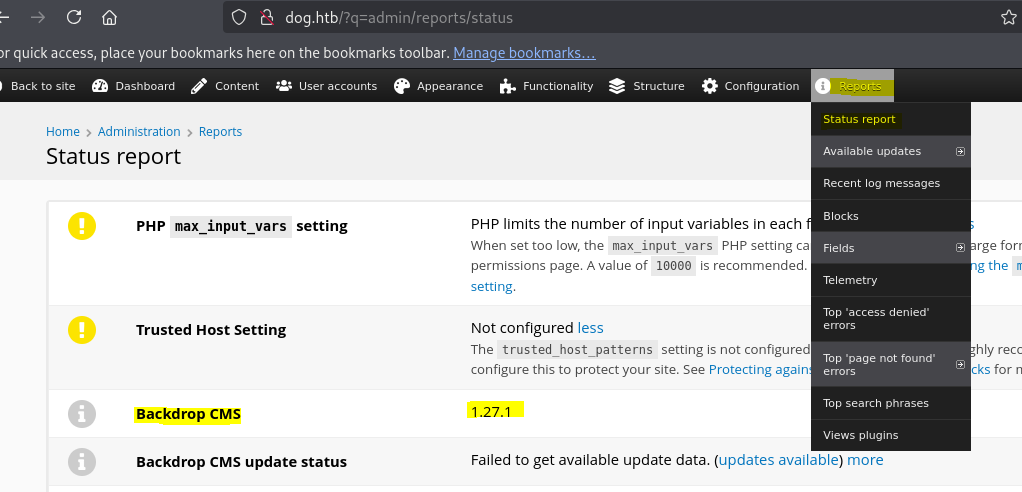The height and width of the screenshot is (492, 1022).
Task: Expand Top 'page not found' errors submenu arrow
Action: [960, 364]
